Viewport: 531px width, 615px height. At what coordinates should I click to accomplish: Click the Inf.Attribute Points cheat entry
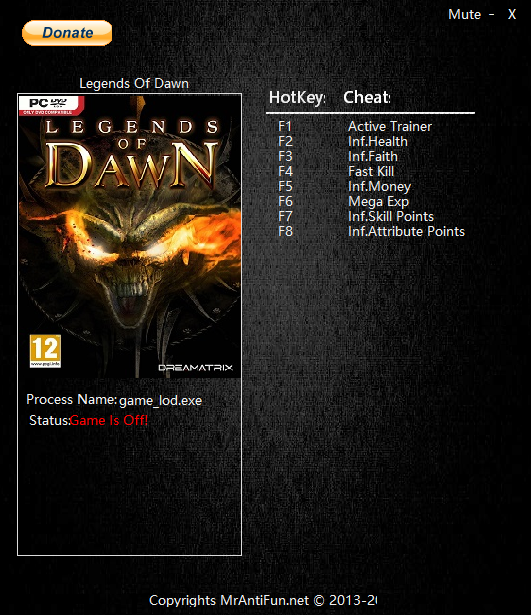[406, 231]
